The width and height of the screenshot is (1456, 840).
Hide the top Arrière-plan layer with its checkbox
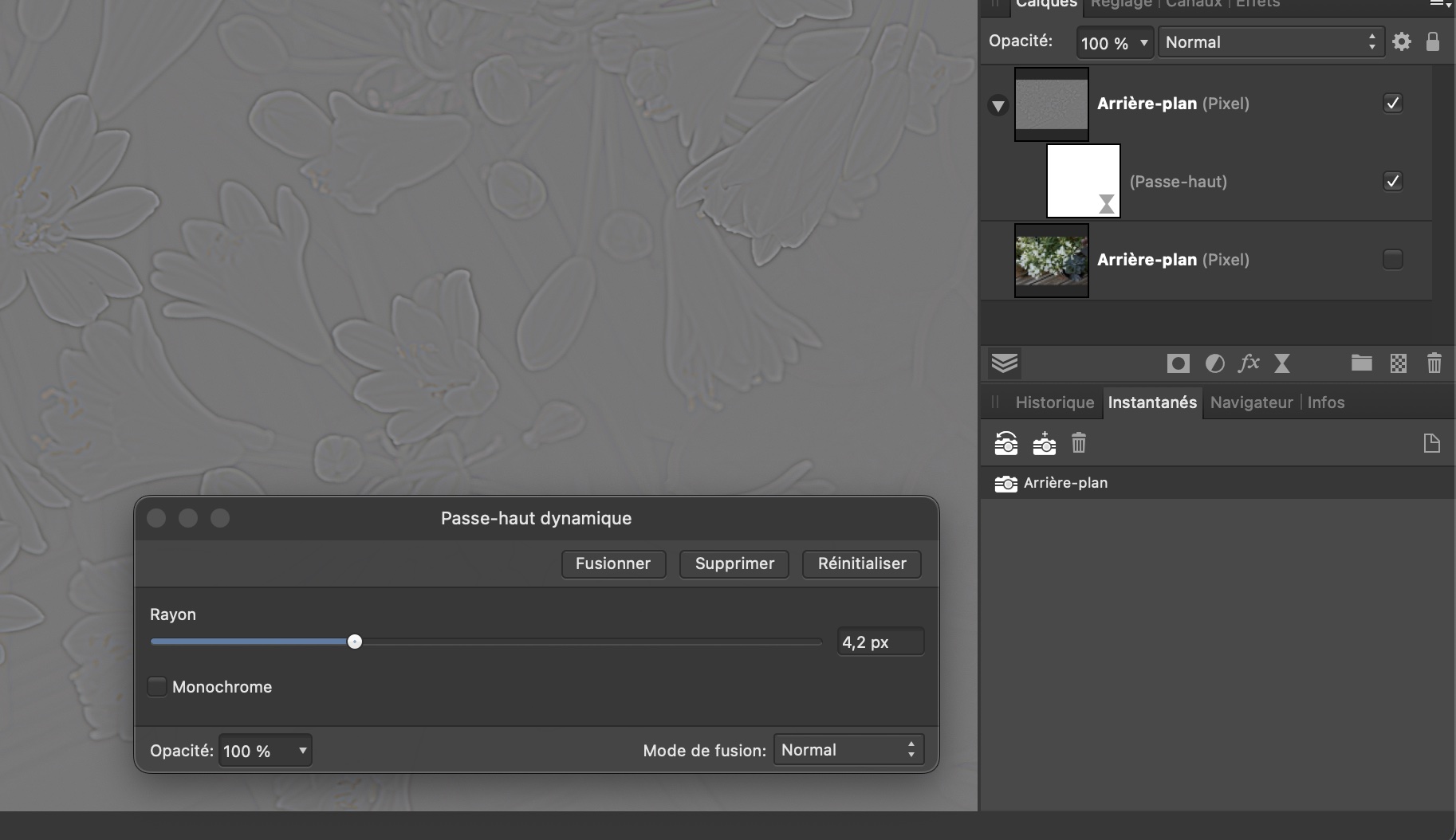(x=1393, y=103)
